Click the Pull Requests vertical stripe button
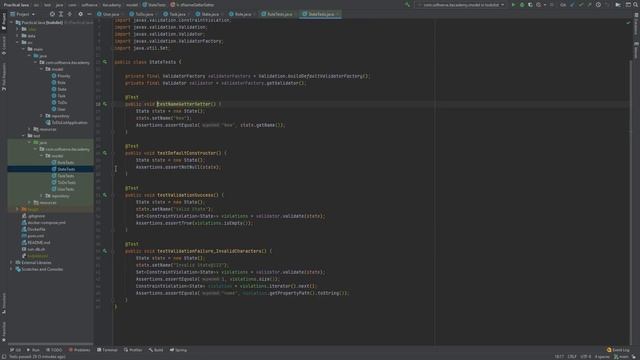This screenshot has width=640, height=360. 4,77
